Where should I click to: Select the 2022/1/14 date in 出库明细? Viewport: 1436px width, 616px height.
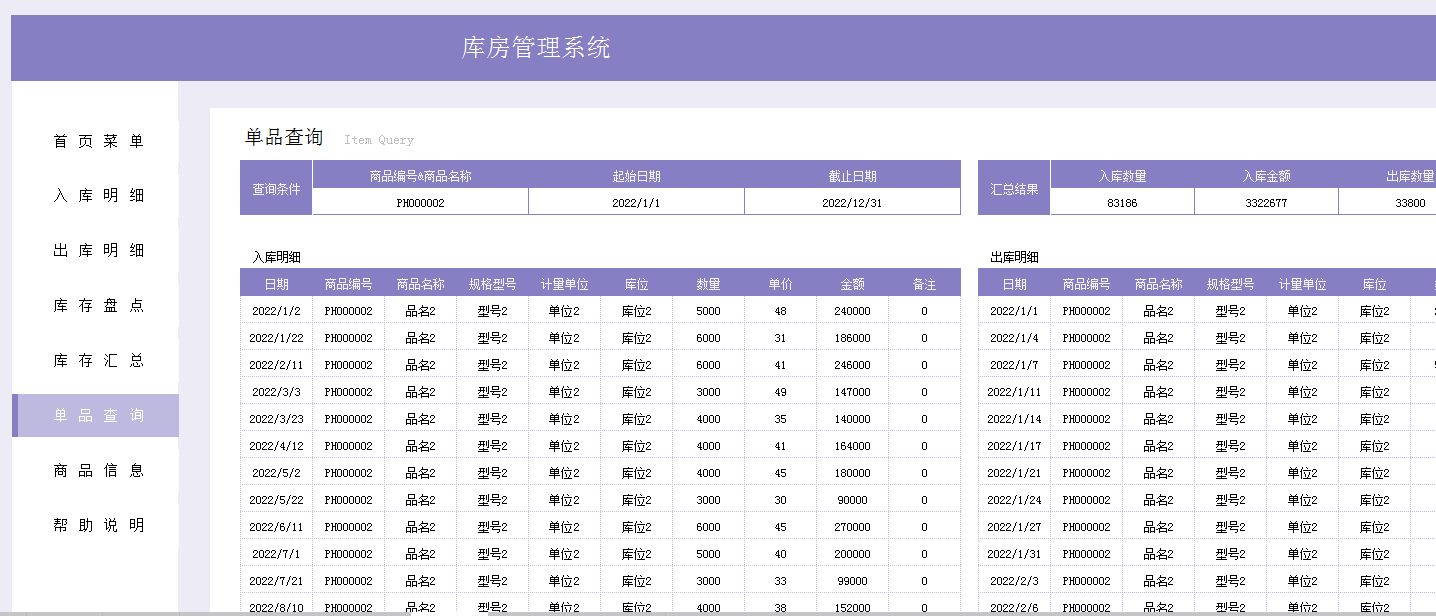pyautogui.click(x=1014, y=419)
